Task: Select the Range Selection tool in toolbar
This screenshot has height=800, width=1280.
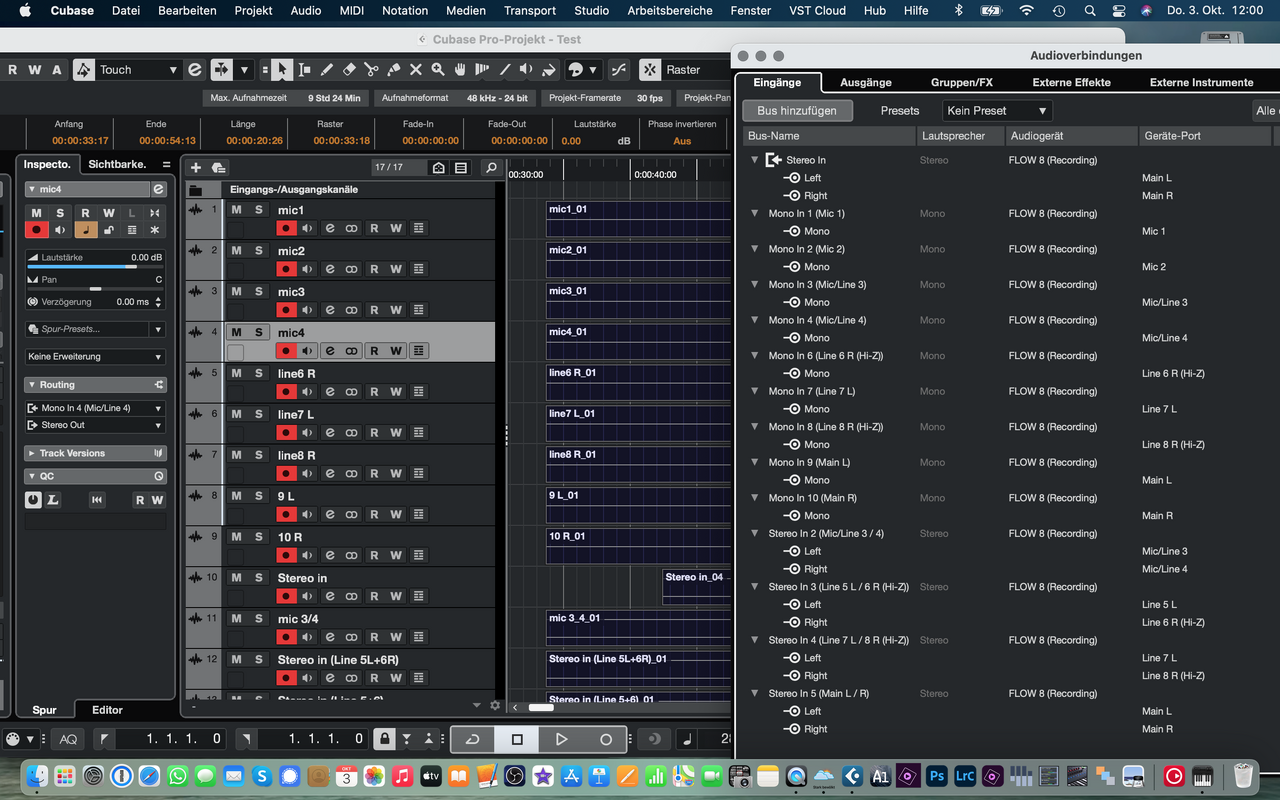Action: [x=305, y=70]
